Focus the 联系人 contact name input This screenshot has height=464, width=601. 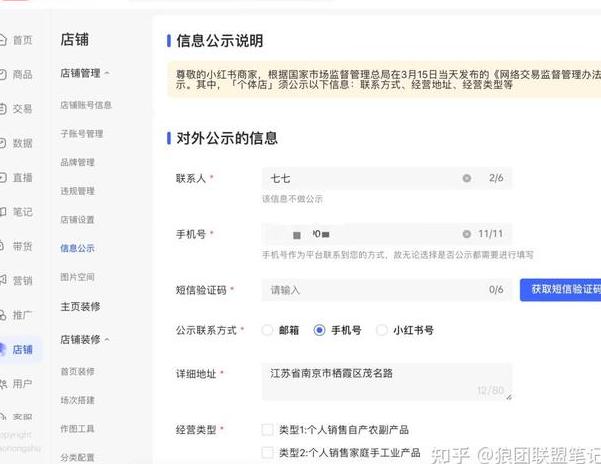point(386,178)
